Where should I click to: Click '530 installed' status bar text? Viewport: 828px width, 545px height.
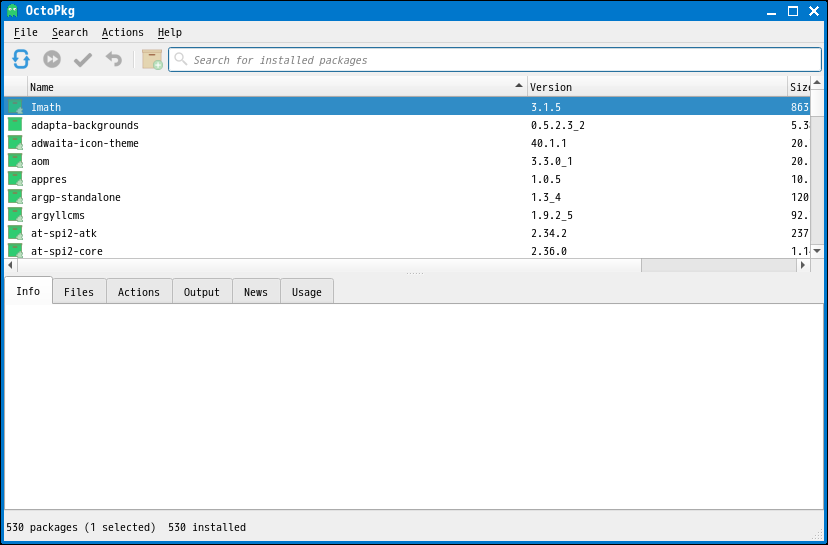(x=207, y=527)
